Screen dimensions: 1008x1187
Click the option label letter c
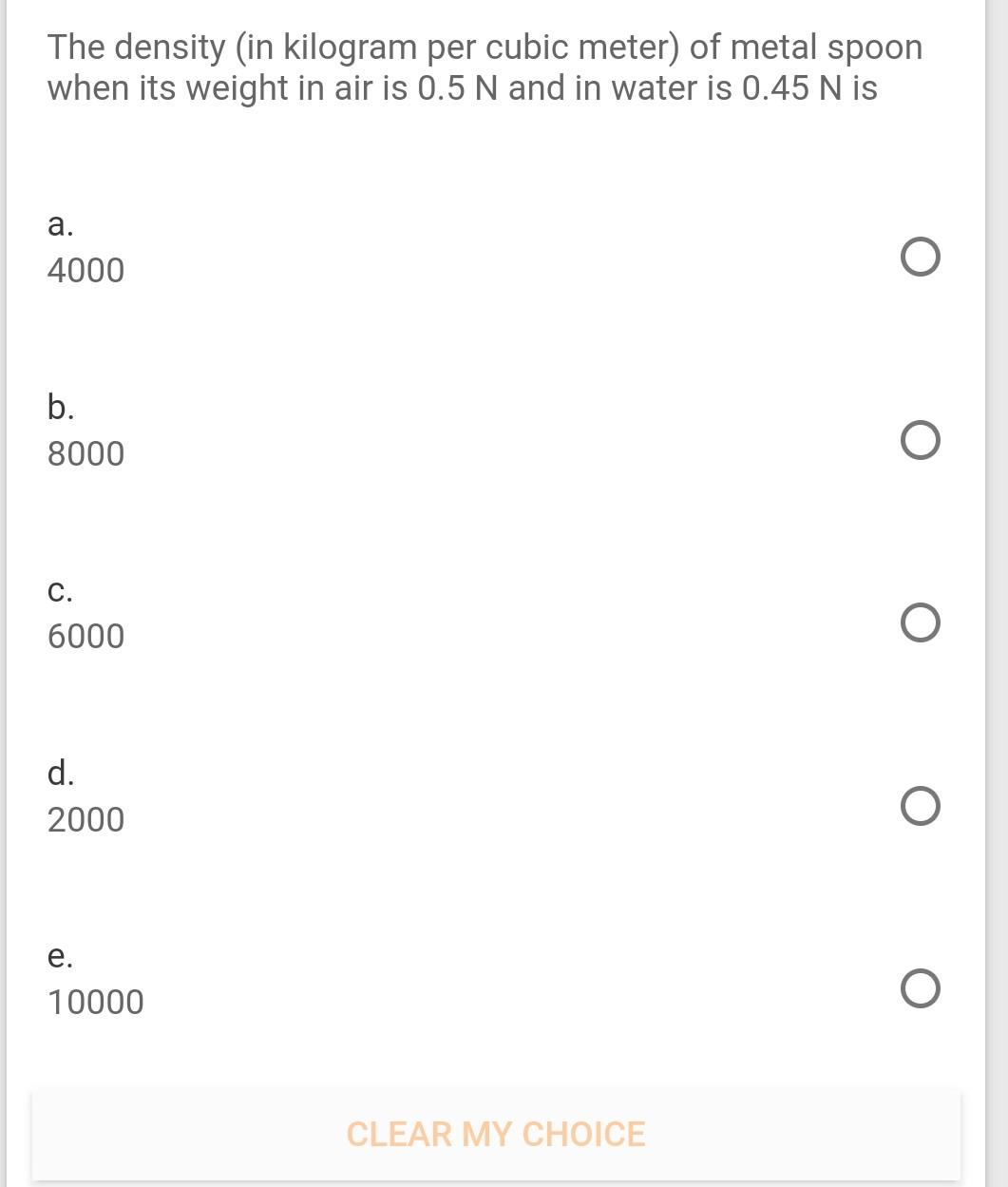(x=60, y=592)
